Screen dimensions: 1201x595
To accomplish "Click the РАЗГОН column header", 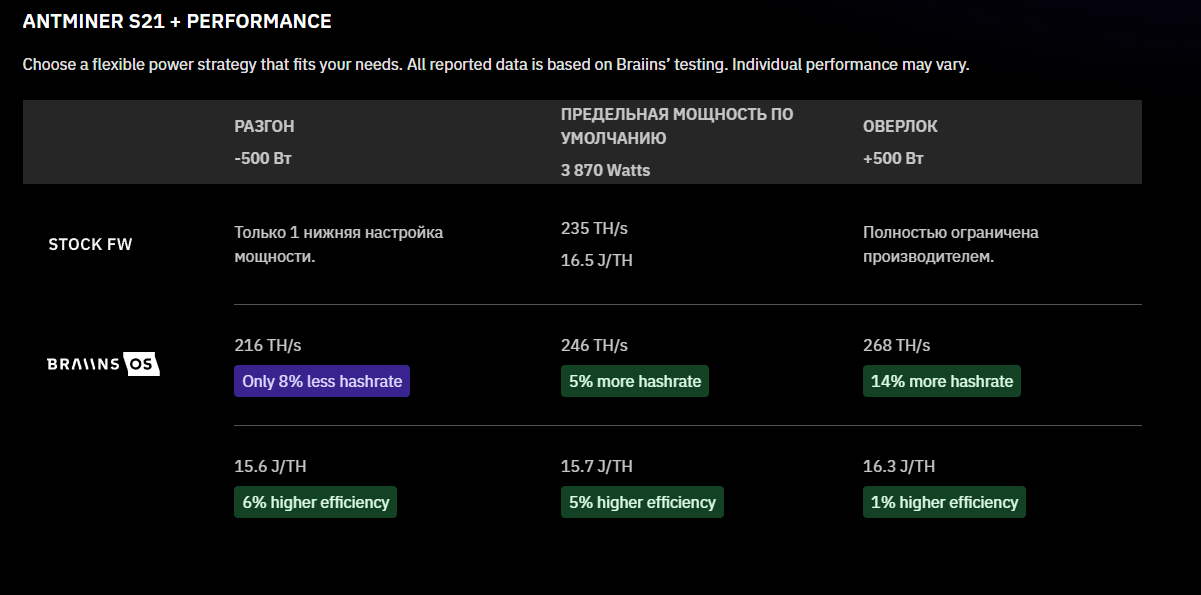I will point(264,127).
